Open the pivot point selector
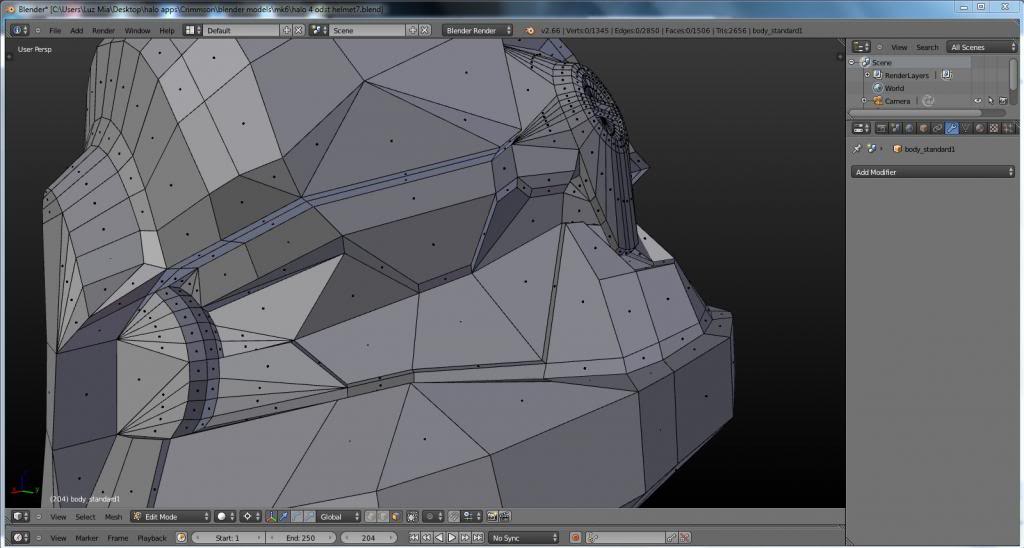Viewport: 1024px width, 548px height. [250, 516]
